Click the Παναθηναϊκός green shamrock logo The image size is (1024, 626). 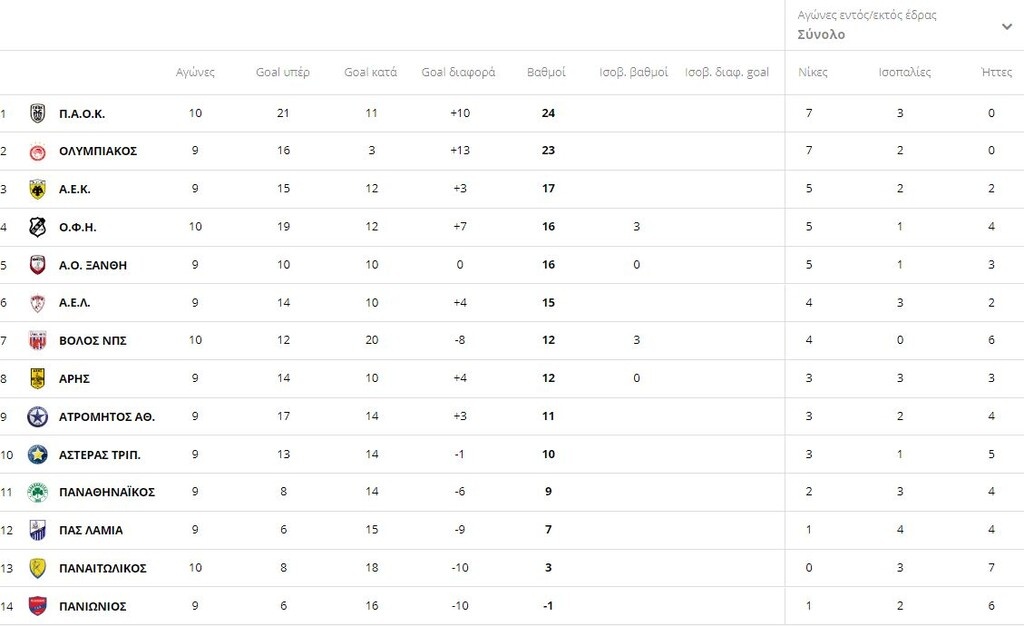[37, 492]
